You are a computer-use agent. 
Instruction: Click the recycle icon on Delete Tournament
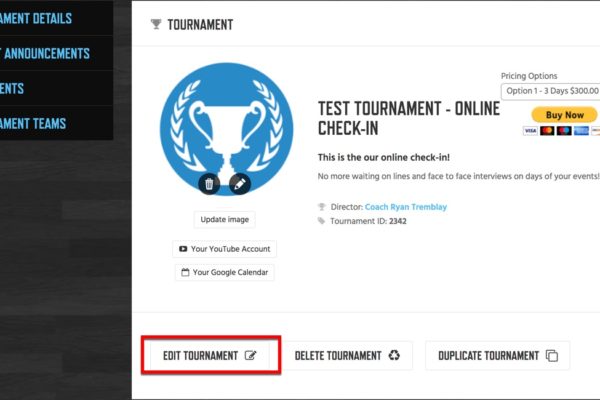click(x=394, y=355)
